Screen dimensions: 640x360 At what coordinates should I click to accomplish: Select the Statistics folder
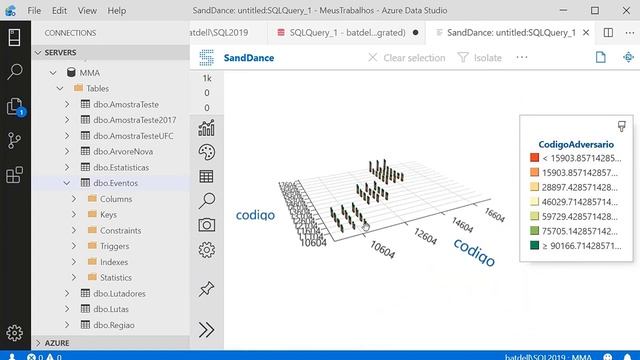(116, 278)
